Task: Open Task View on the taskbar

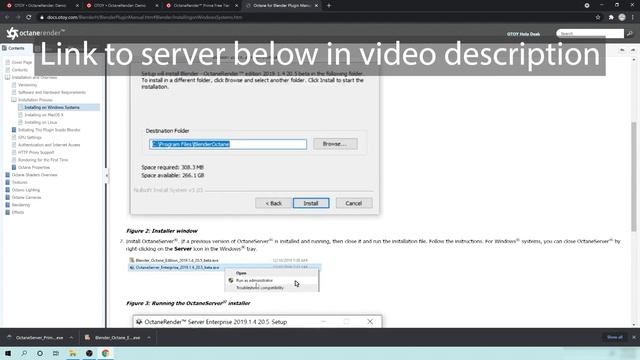Action: [56, 353]
